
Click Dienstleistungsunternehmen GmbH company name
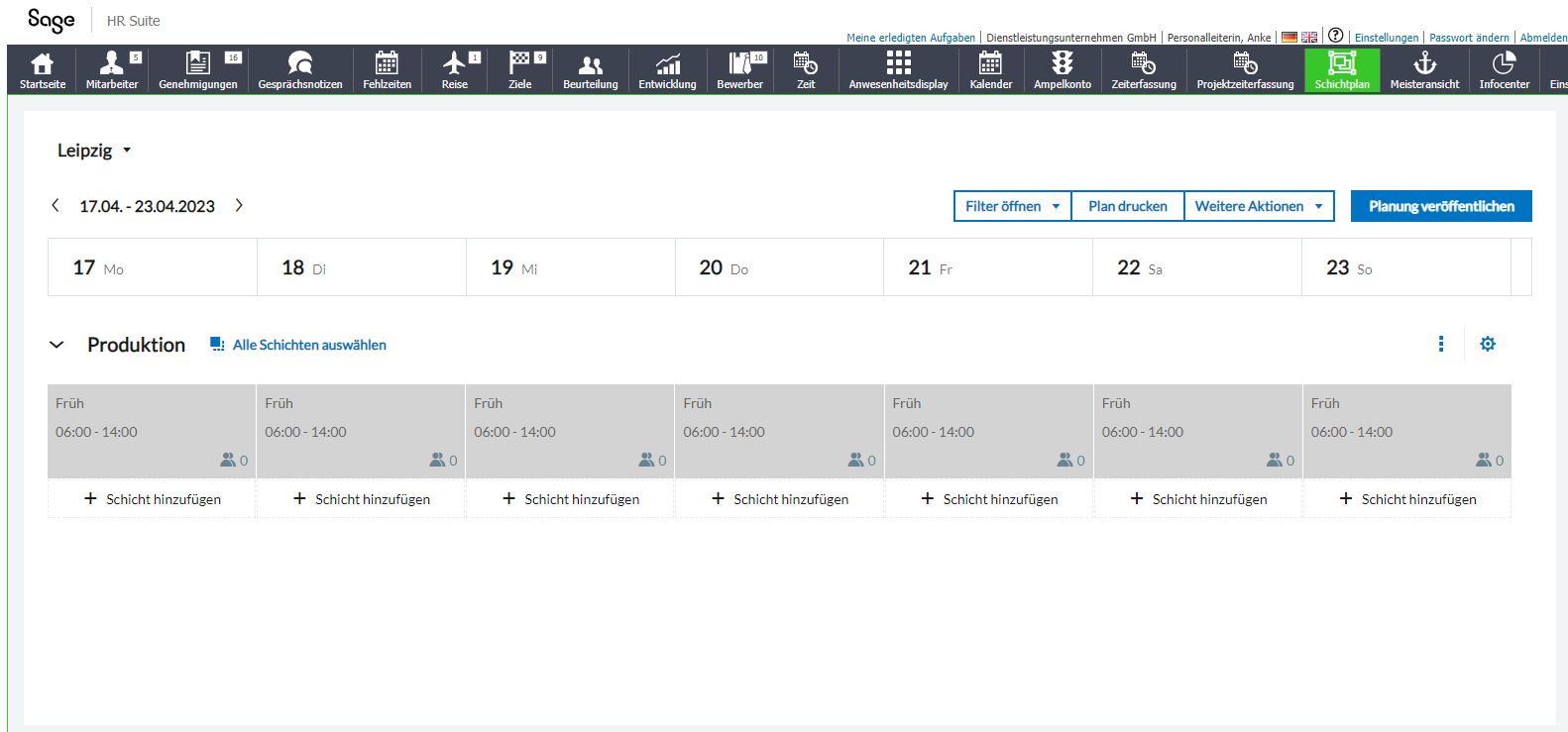tap(1071, 38)
